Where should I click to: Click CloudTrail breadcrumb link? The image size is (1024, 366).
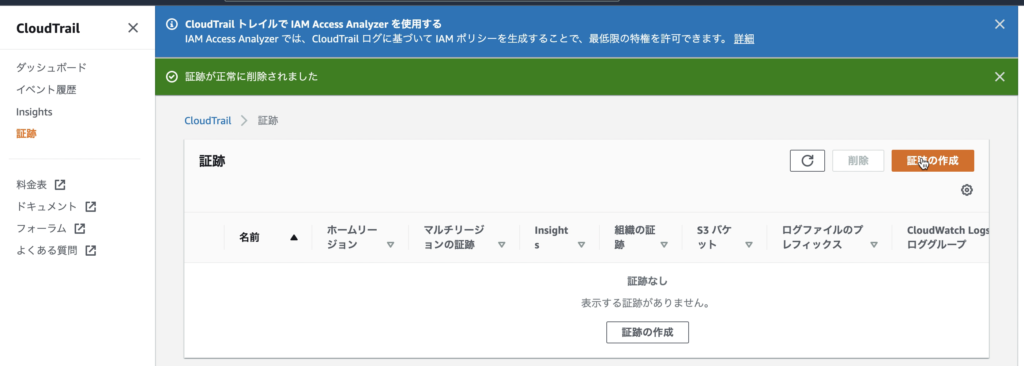[x=208, y=120]
